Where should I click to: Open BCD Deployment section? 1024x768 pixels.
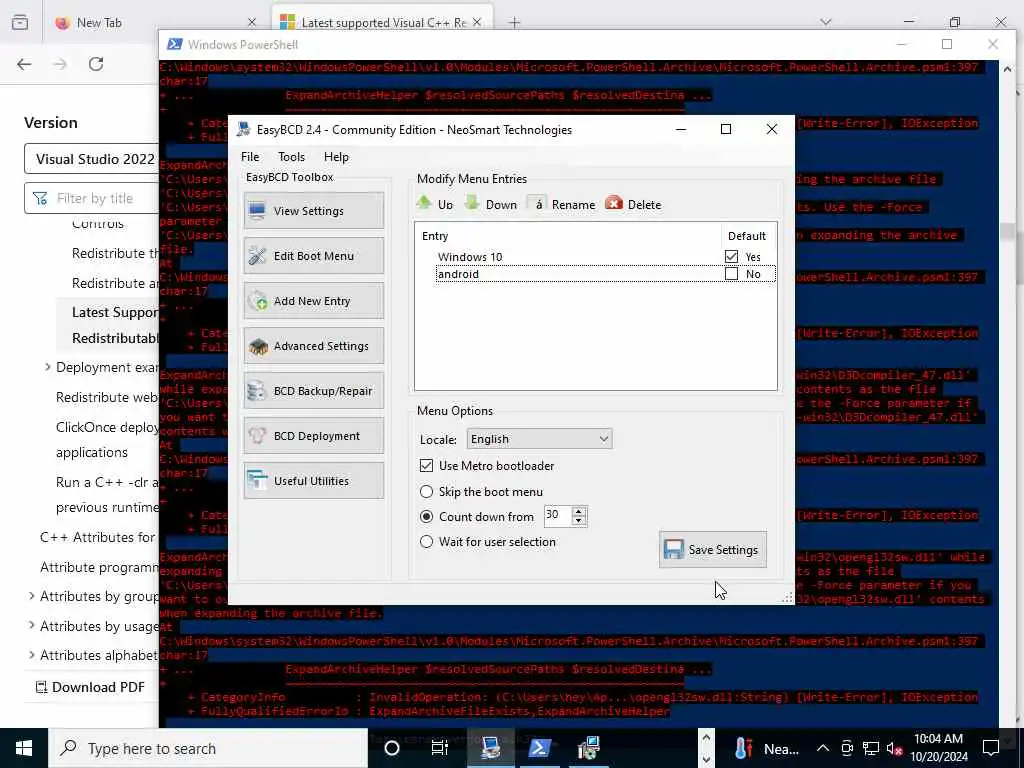(313, 436)
